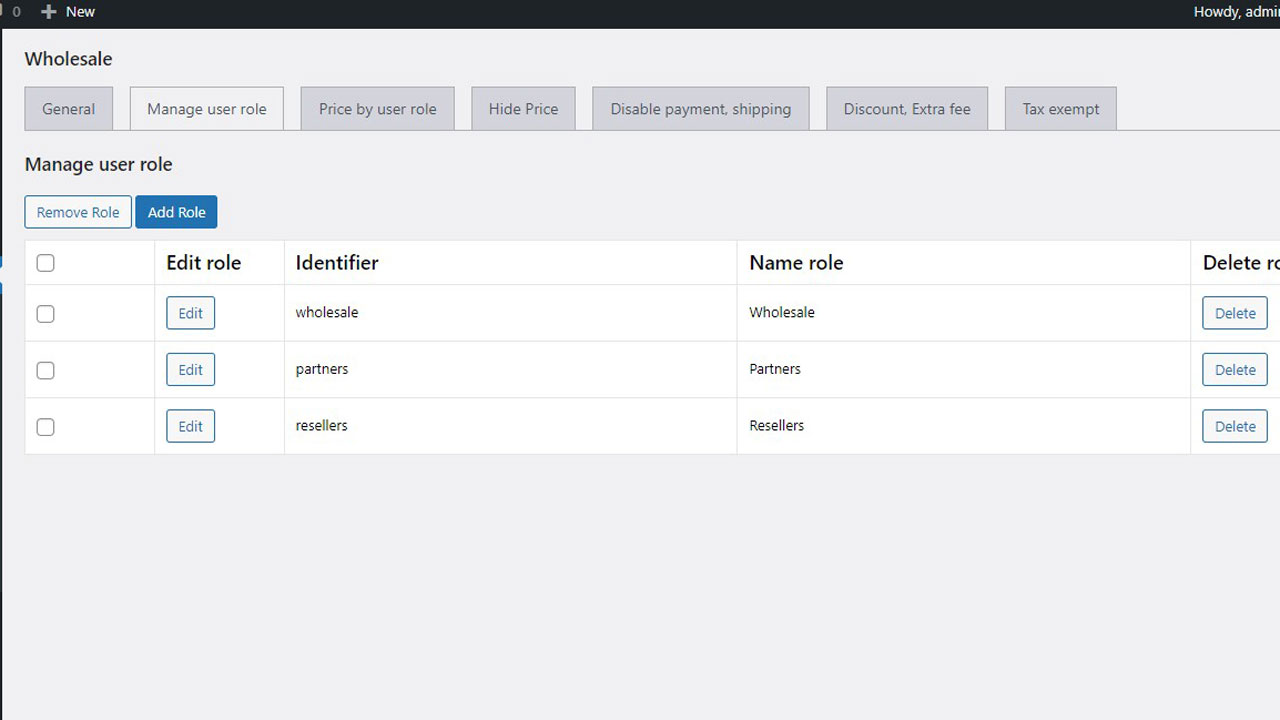The width and height of the screenshot is (1280, 720).
Task: Open the General tab
Action: coord(69,109)
